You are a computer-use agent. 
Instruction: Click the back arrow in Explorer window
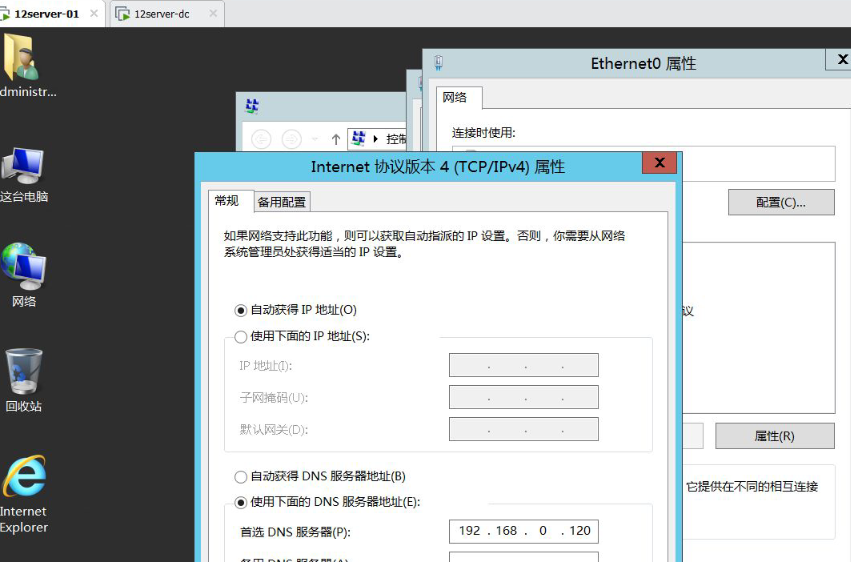261,139
